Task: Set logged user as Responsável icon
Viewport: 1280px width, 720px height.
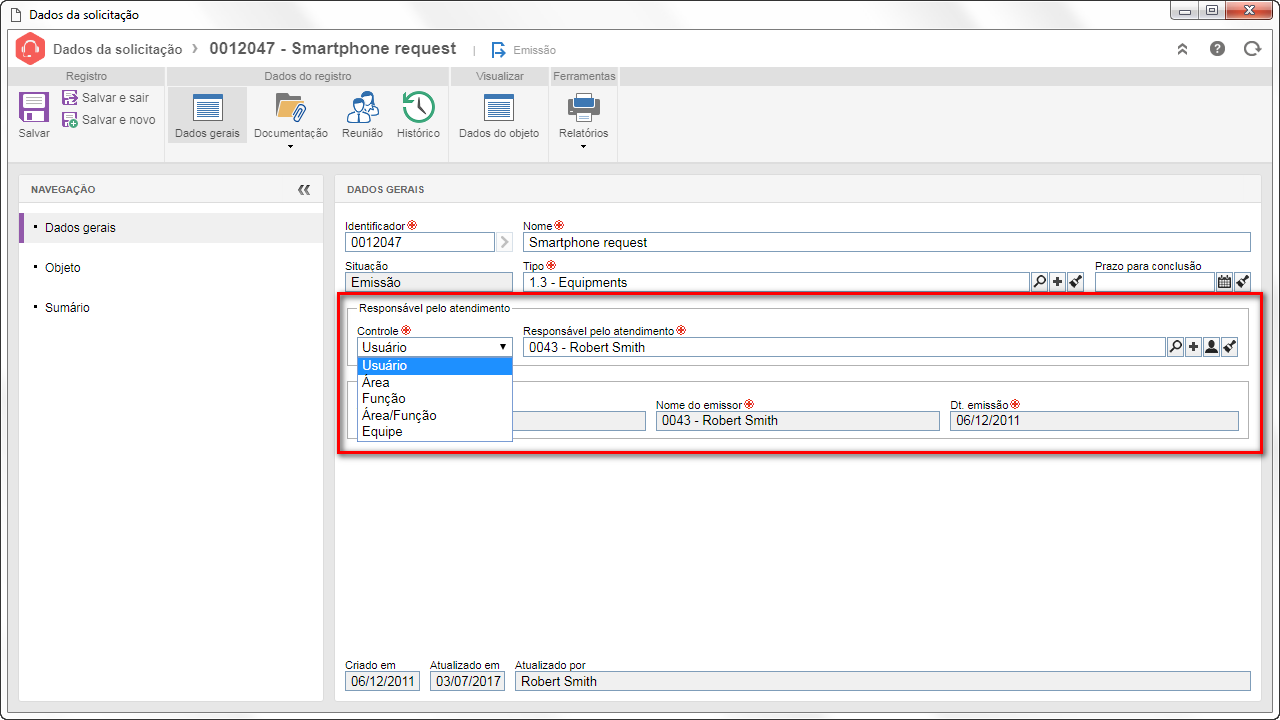Action: coord(1211,347)
